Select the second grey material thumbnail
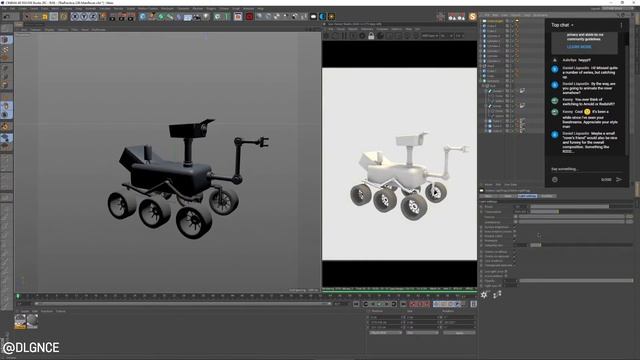Screen dimensions: 640x360 click(32, 322)
